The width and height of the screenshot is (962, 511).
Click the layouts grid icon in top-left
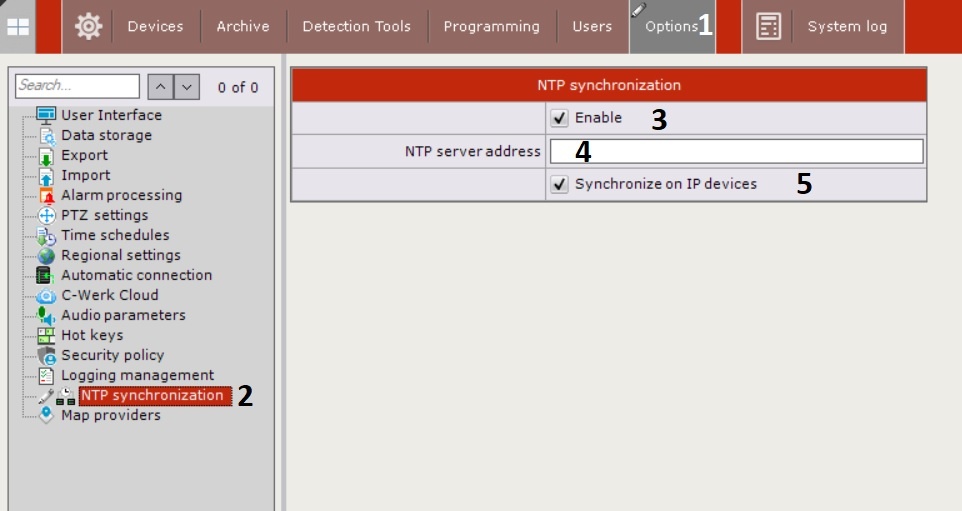pyautogui.click(x=19, y=27)
